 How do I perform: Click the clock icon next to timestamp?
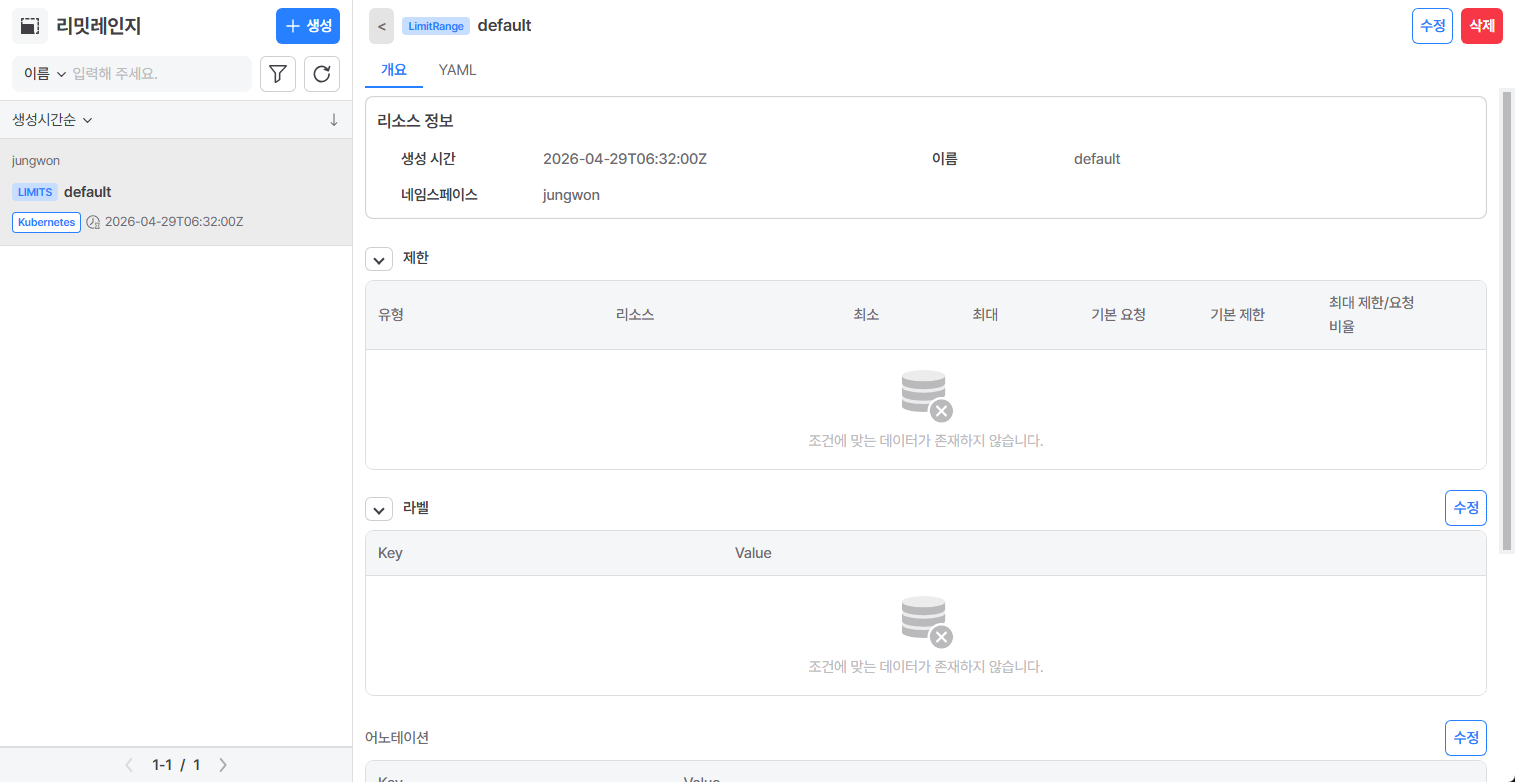point(93,222)
